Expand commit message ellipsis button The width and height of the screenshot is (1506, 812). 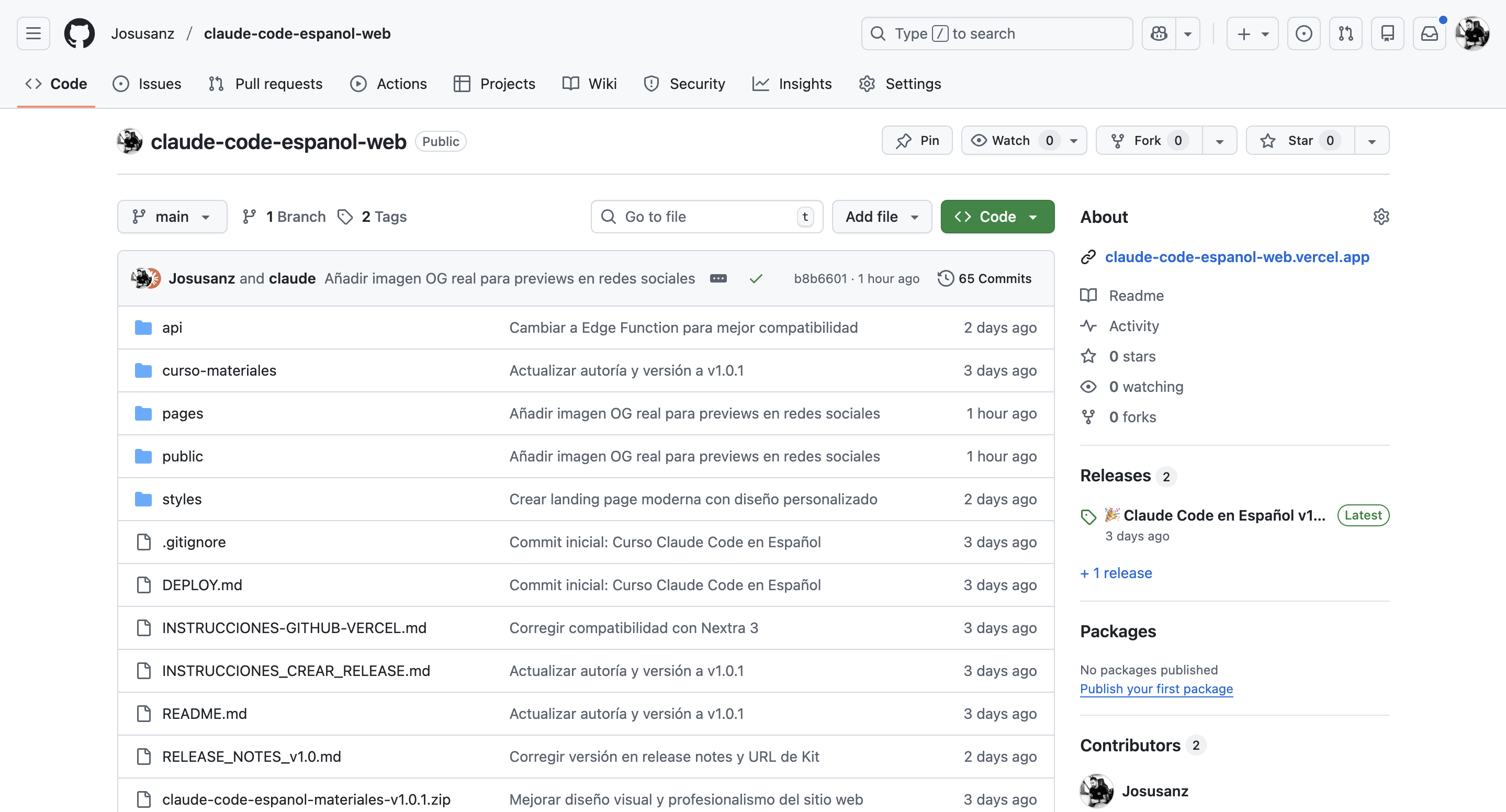pos(718,278)
